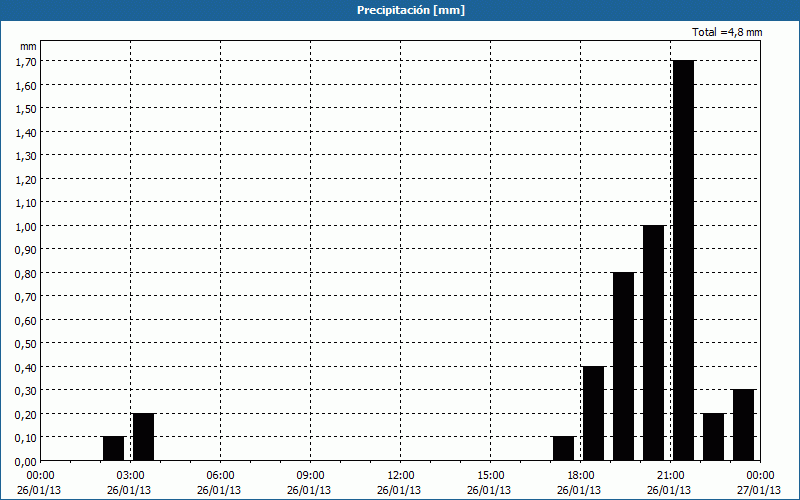Click the '21:00' x-axis time label
This screenshot has width=800, height=500.
click(x=670, y=476)
